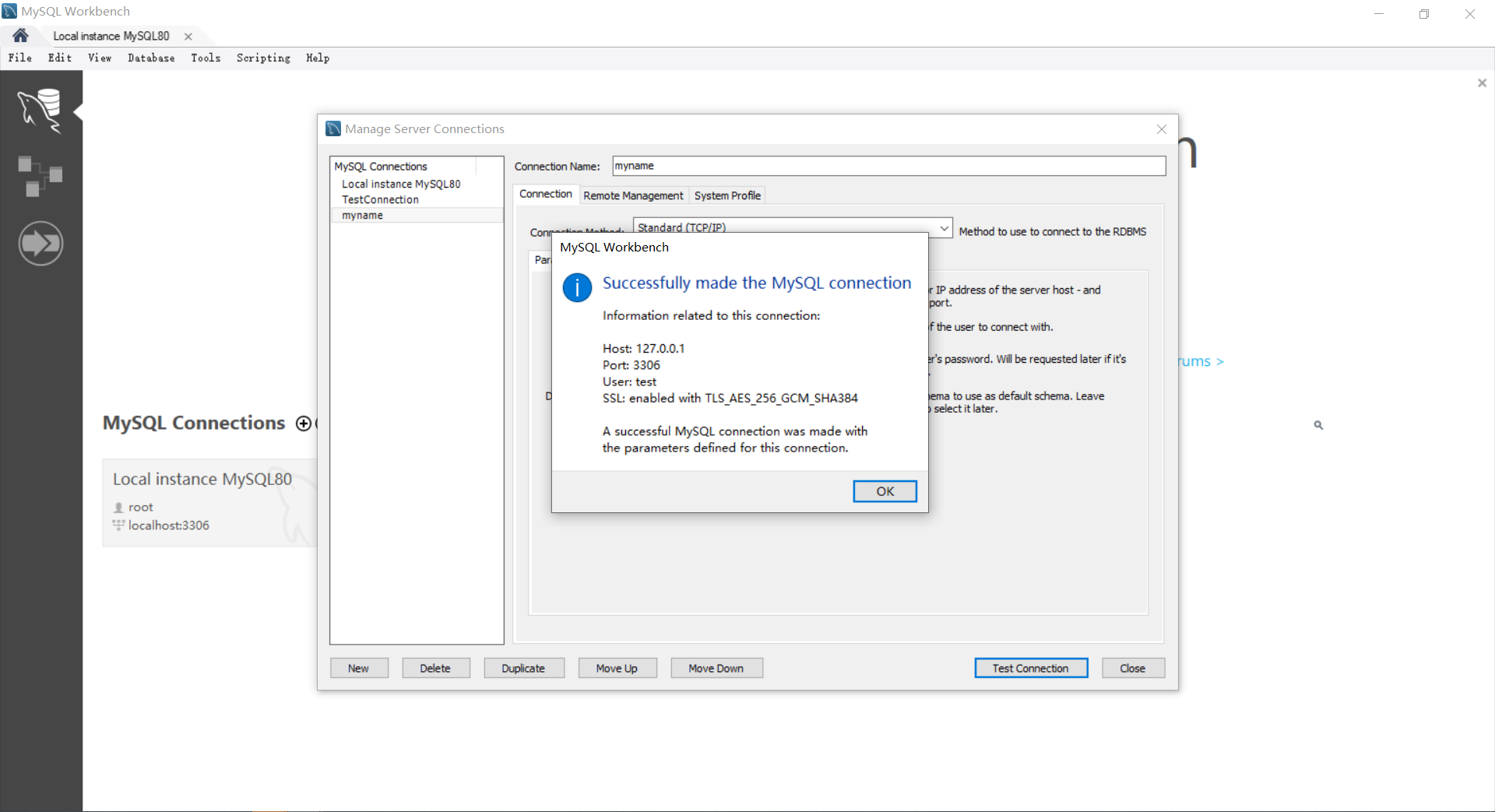Click localhost:3306 text on connection tile

pyautogui.click(x=169, y=526)
